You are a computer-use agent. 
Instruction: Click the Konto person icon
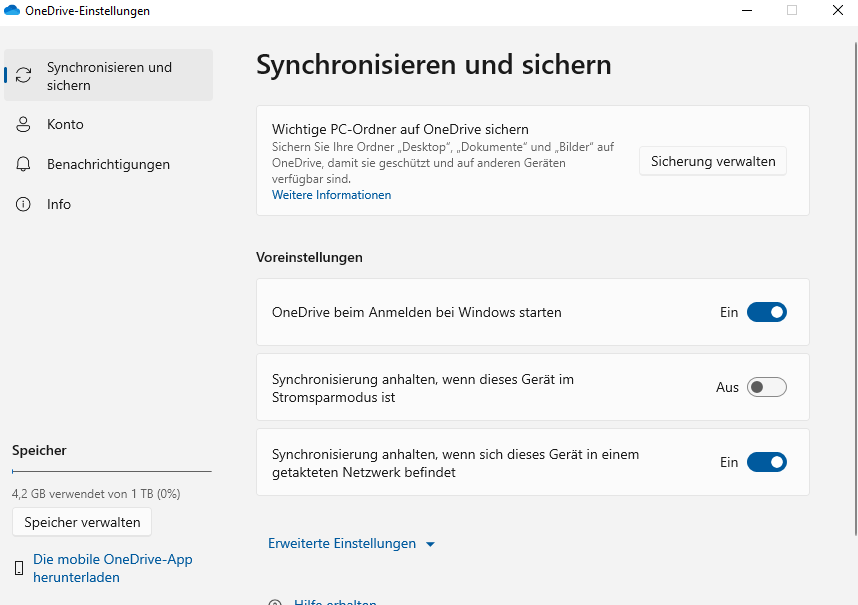(23, 124)
